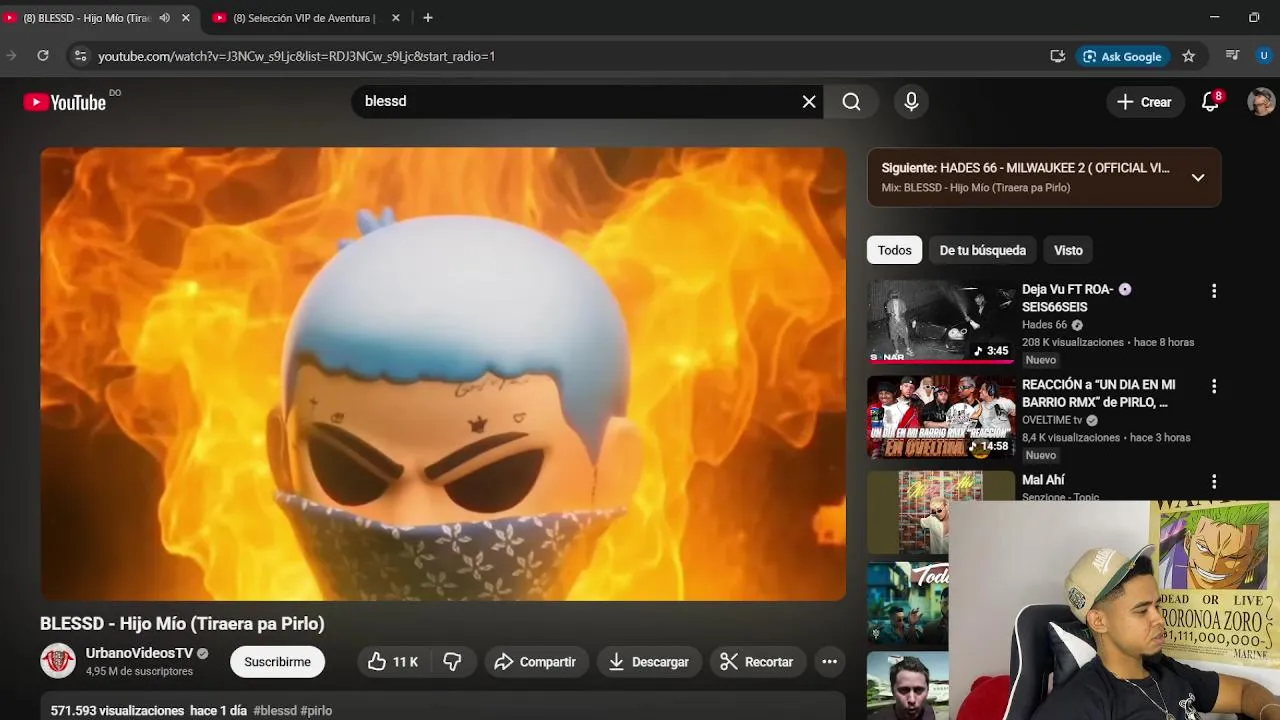Bookmark this page with star
The height and width of the screenshot is (720, 1280).
(1188, 56)
